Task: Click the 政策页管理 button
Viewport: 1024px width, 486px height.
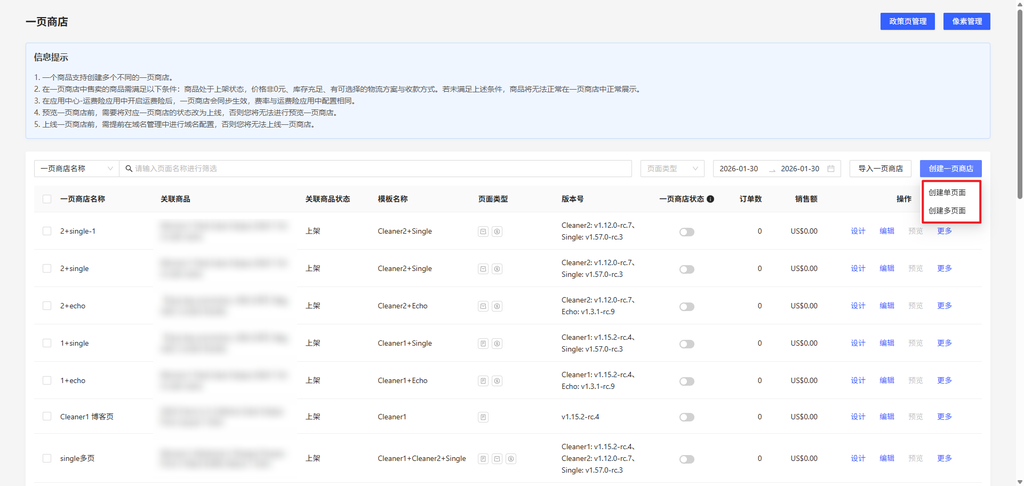Action: coord(908,21)
